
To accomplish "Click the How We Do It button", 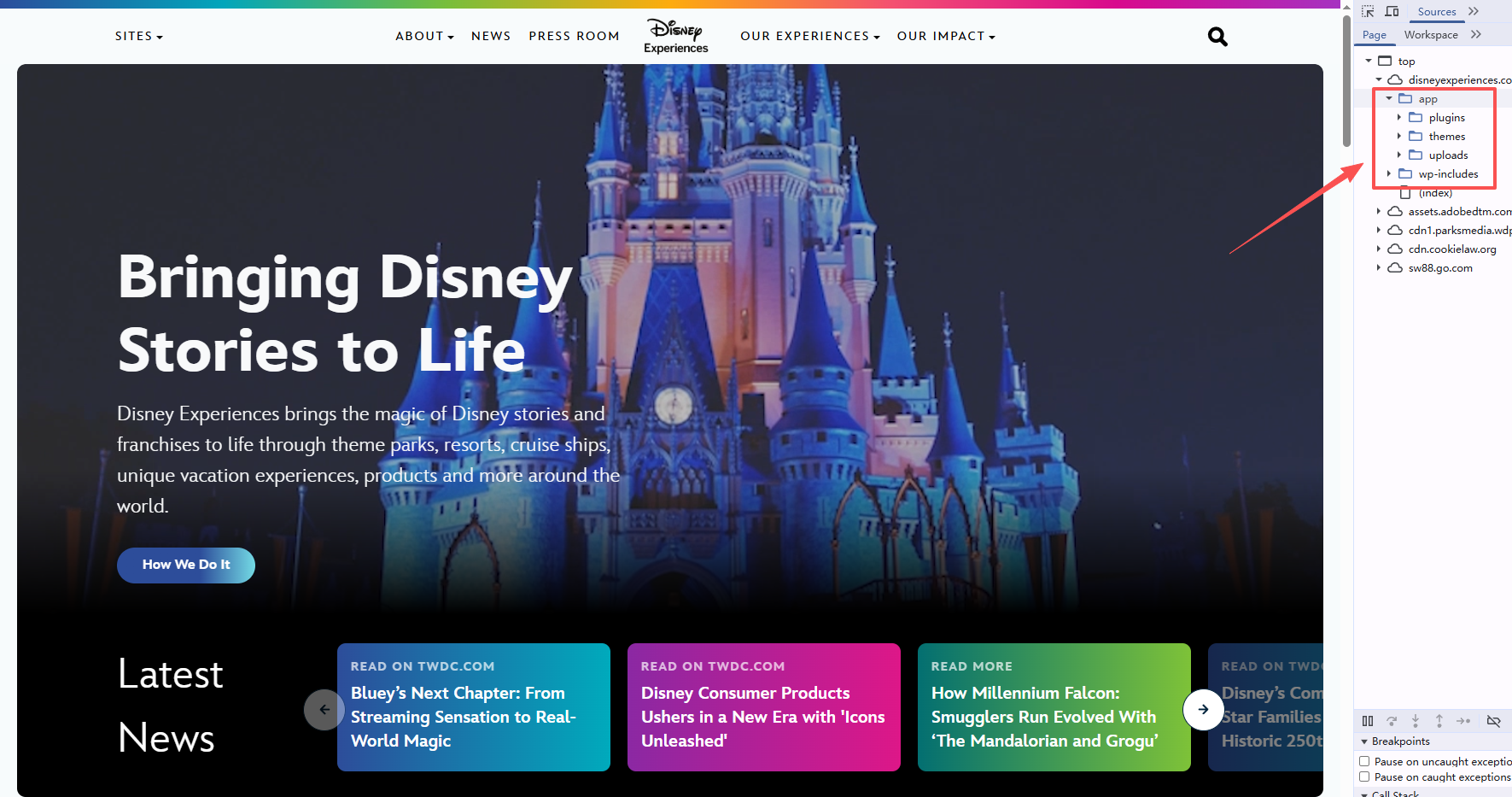I will 186,565.
